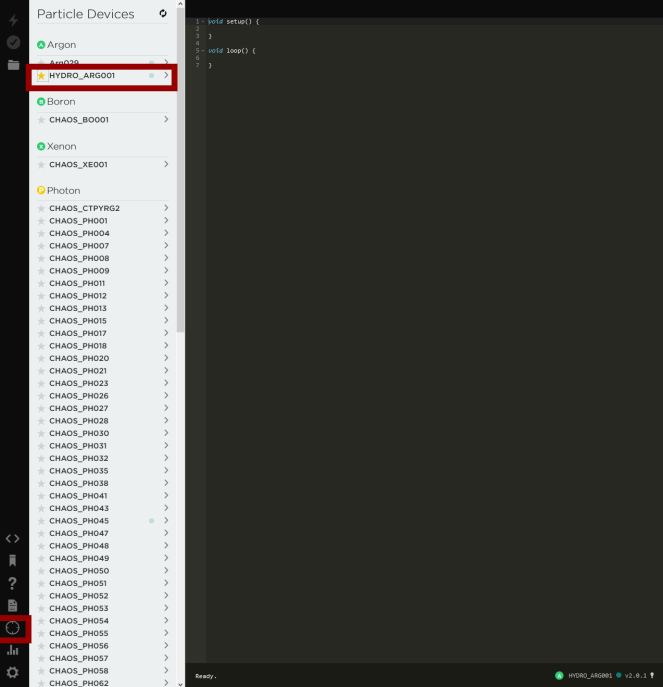
Task: Unstar the HYDRO_ARG001 device
Action: pos(41,76)
